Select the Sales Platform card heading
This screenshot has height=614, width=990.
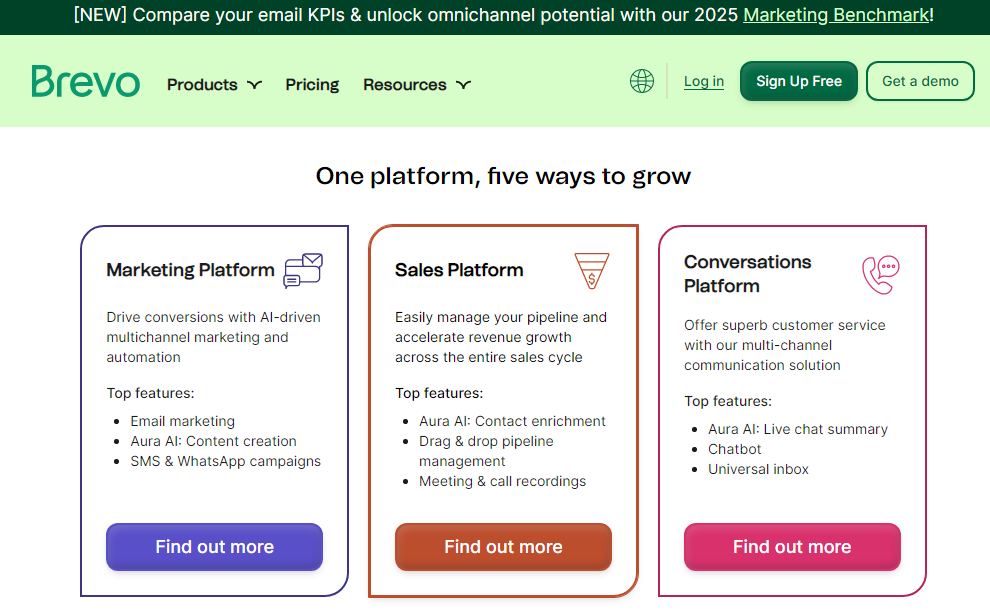(459, 270)
